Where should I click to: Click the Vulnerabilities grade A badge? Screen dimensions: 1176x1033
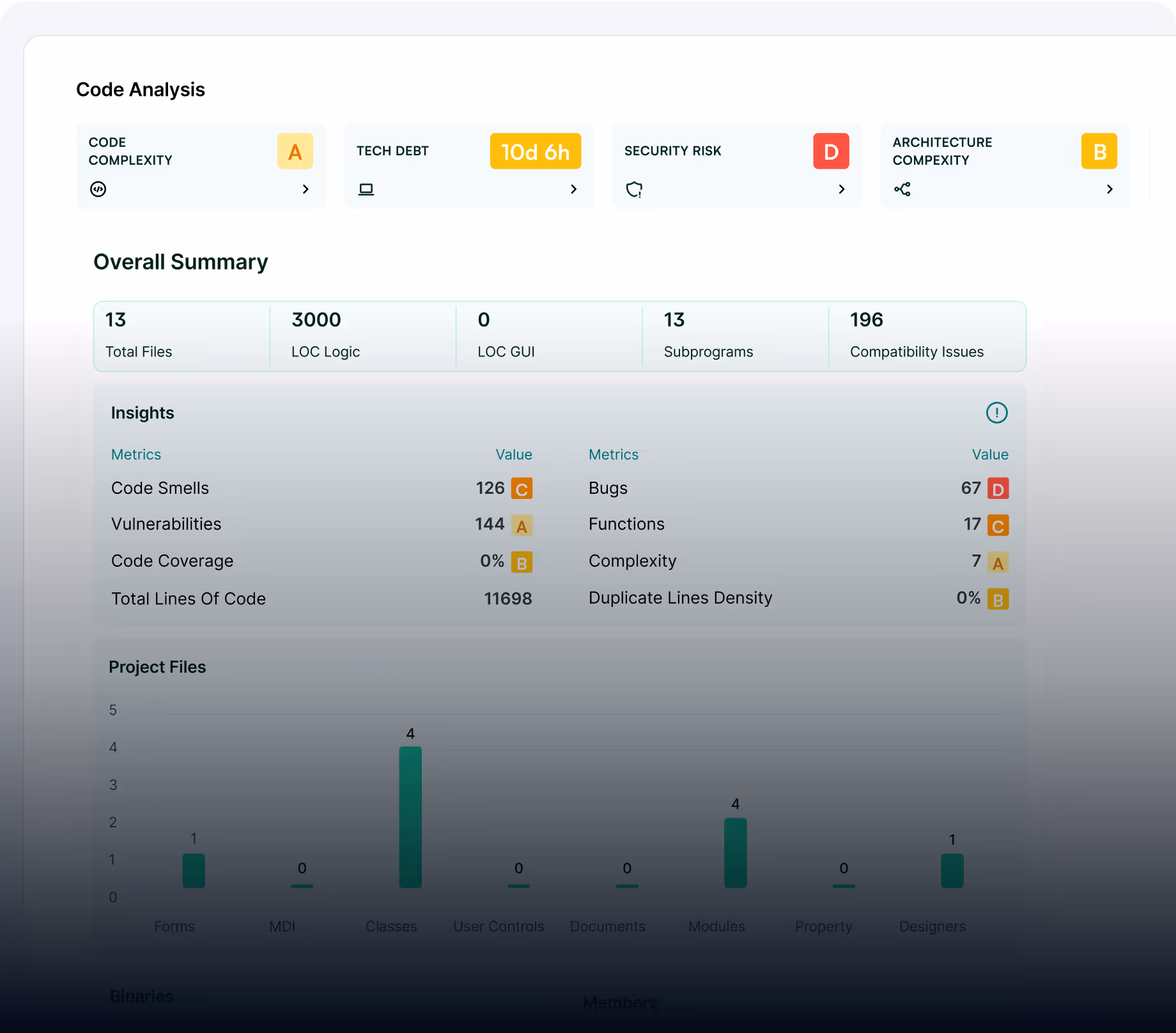coord(522,526)
